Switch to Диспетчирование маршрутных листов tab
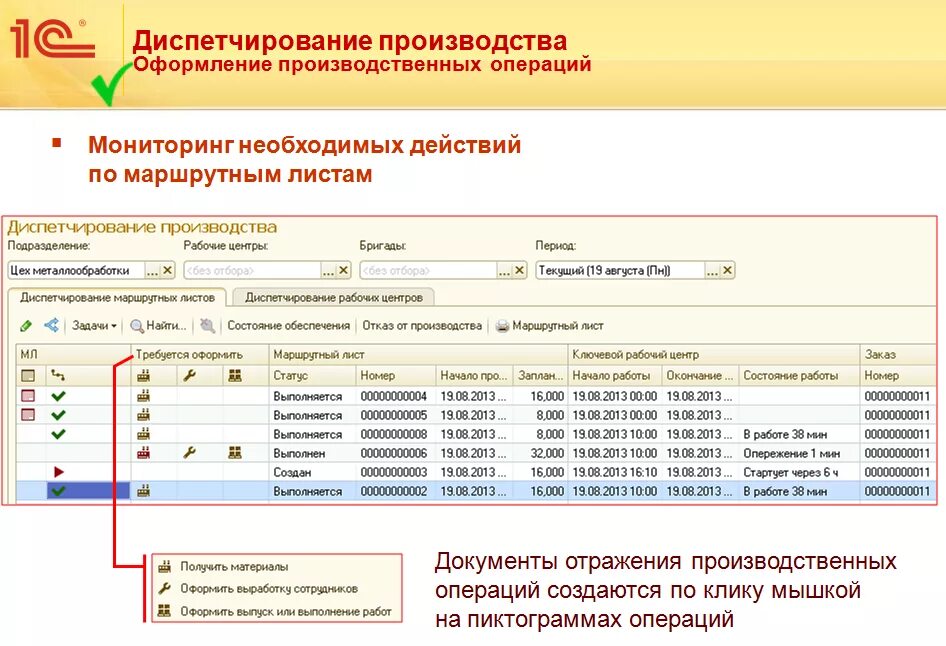The width and height of the screenshot is (946, 646). (x=117, y=297)
